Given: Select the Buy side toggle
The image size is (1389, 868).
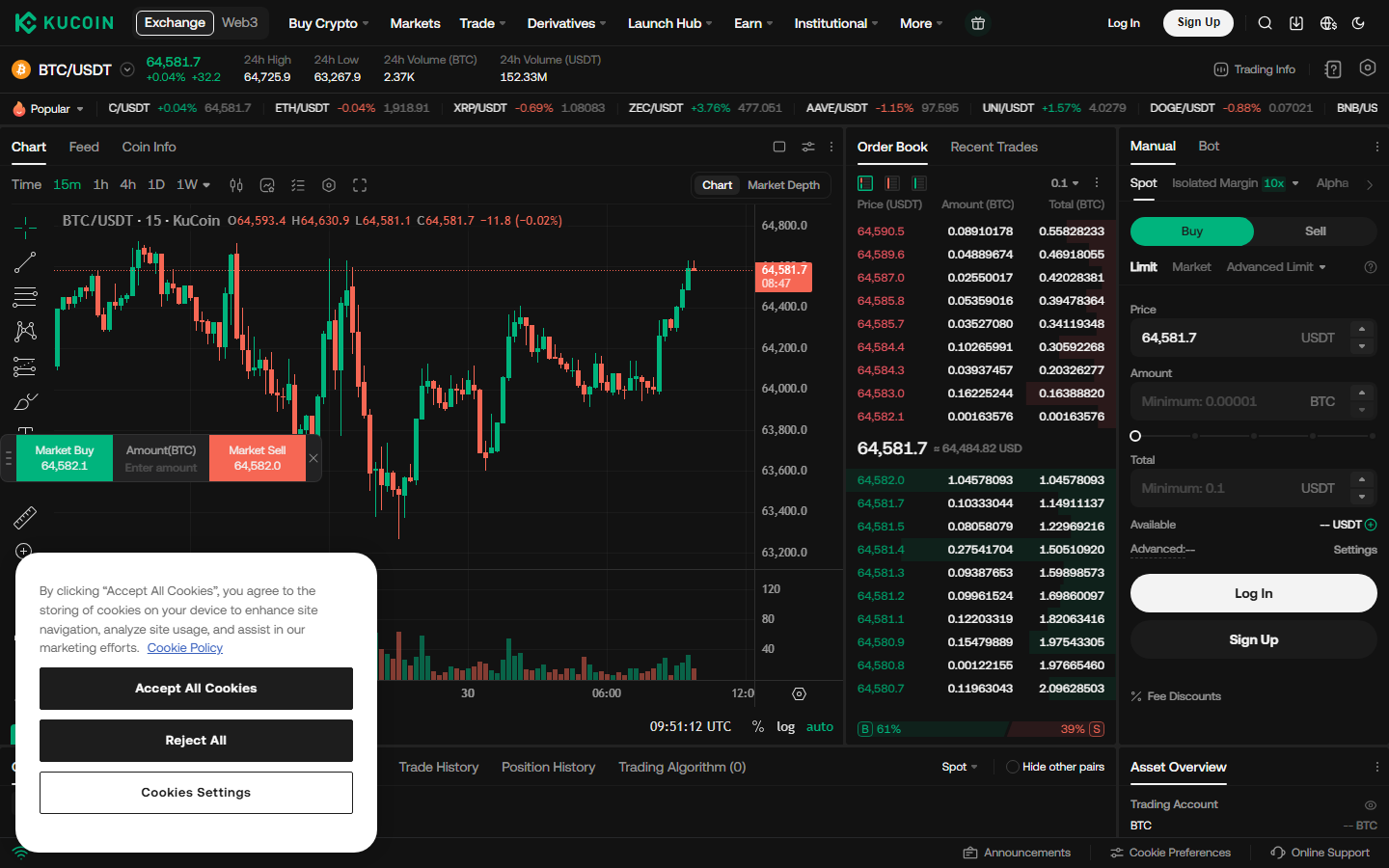Looking at the screenshot, I should tap(1192, 231).
